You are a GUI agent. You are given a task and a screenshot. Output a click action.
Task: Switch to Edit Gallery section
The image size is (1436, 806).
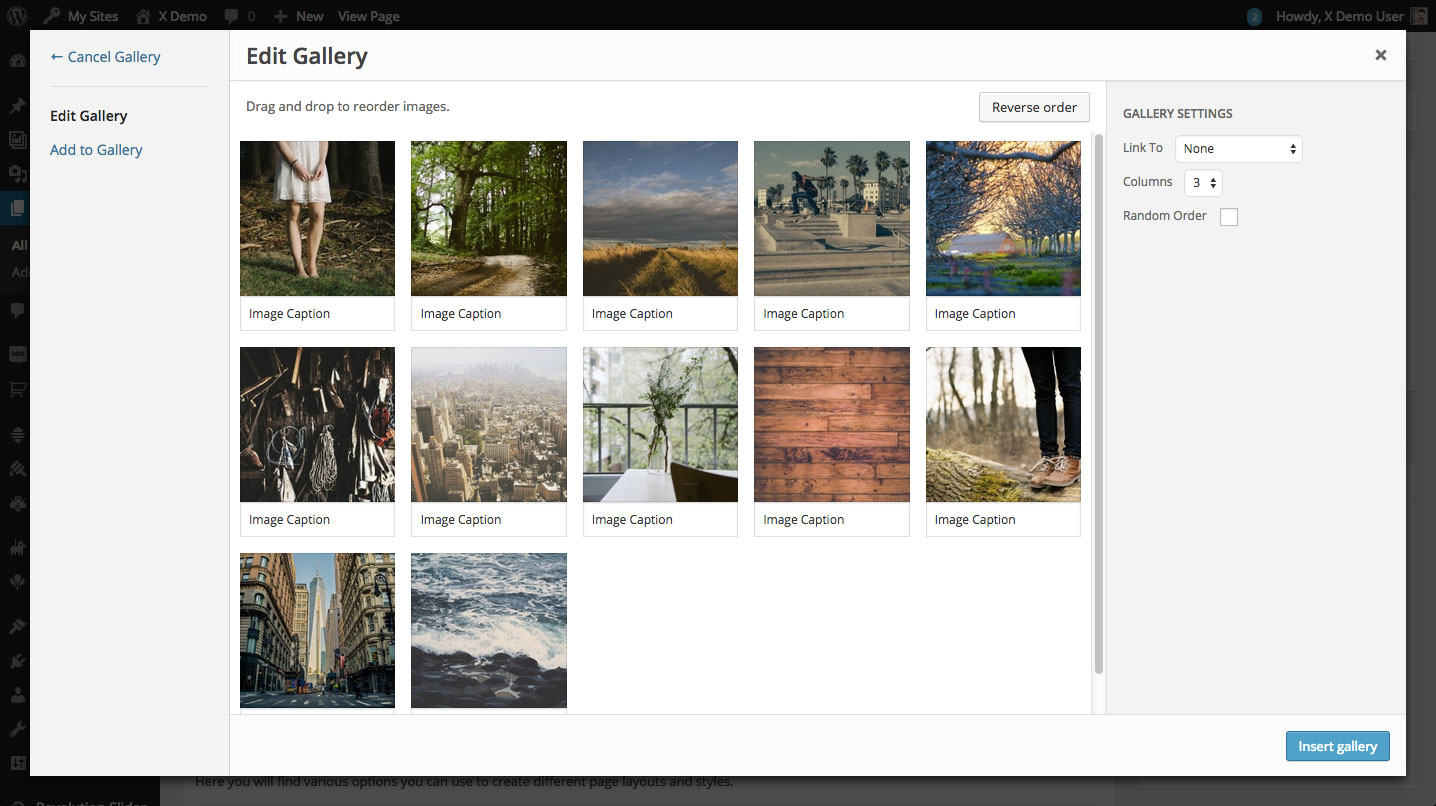[x=89, y=116]
